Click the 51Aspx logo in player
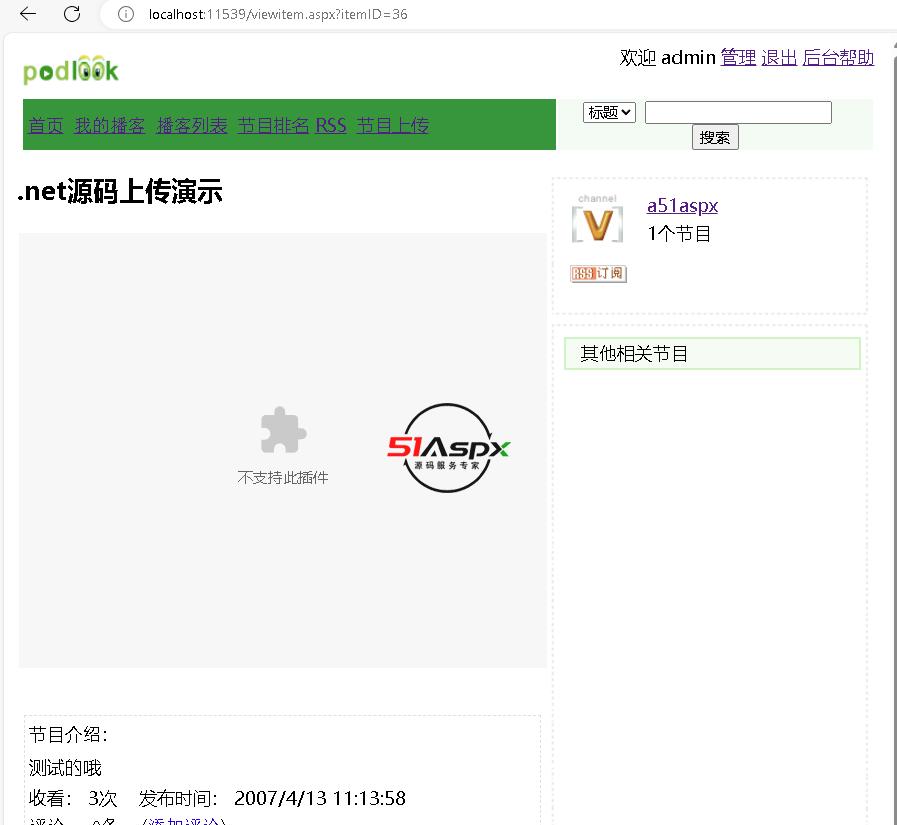Image resolution: width=897 pixels, height=825 pixels. click(x=448, y=448)
